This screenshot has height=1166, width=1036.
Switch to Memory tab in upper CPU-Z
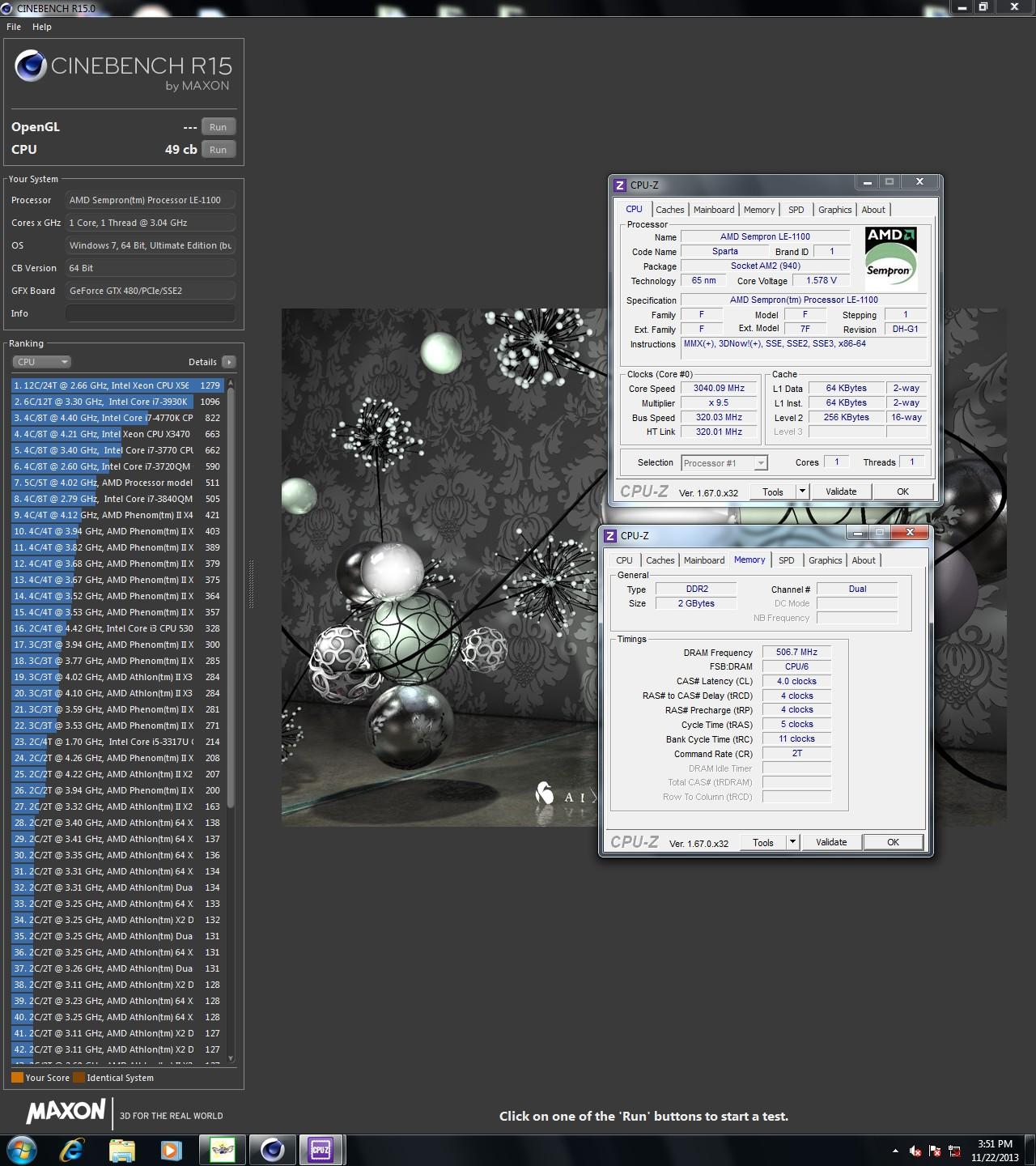click(x=759, y=210)
